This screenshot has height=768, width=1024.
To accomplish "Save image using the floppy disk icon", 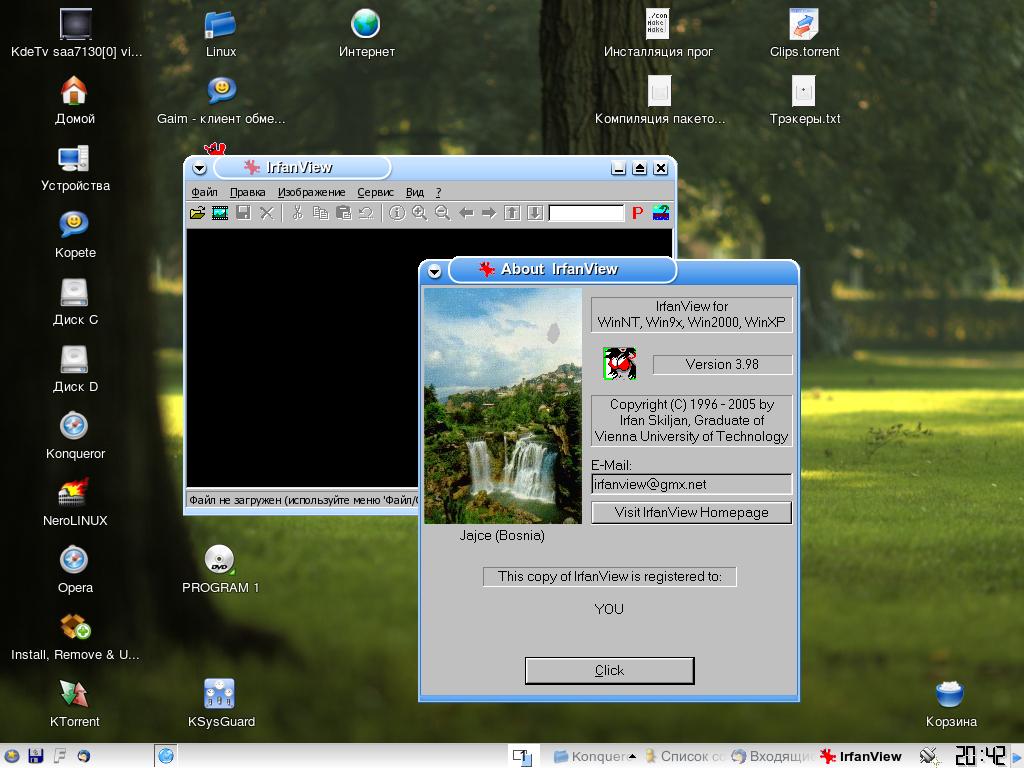I will [x=244, y=213].
